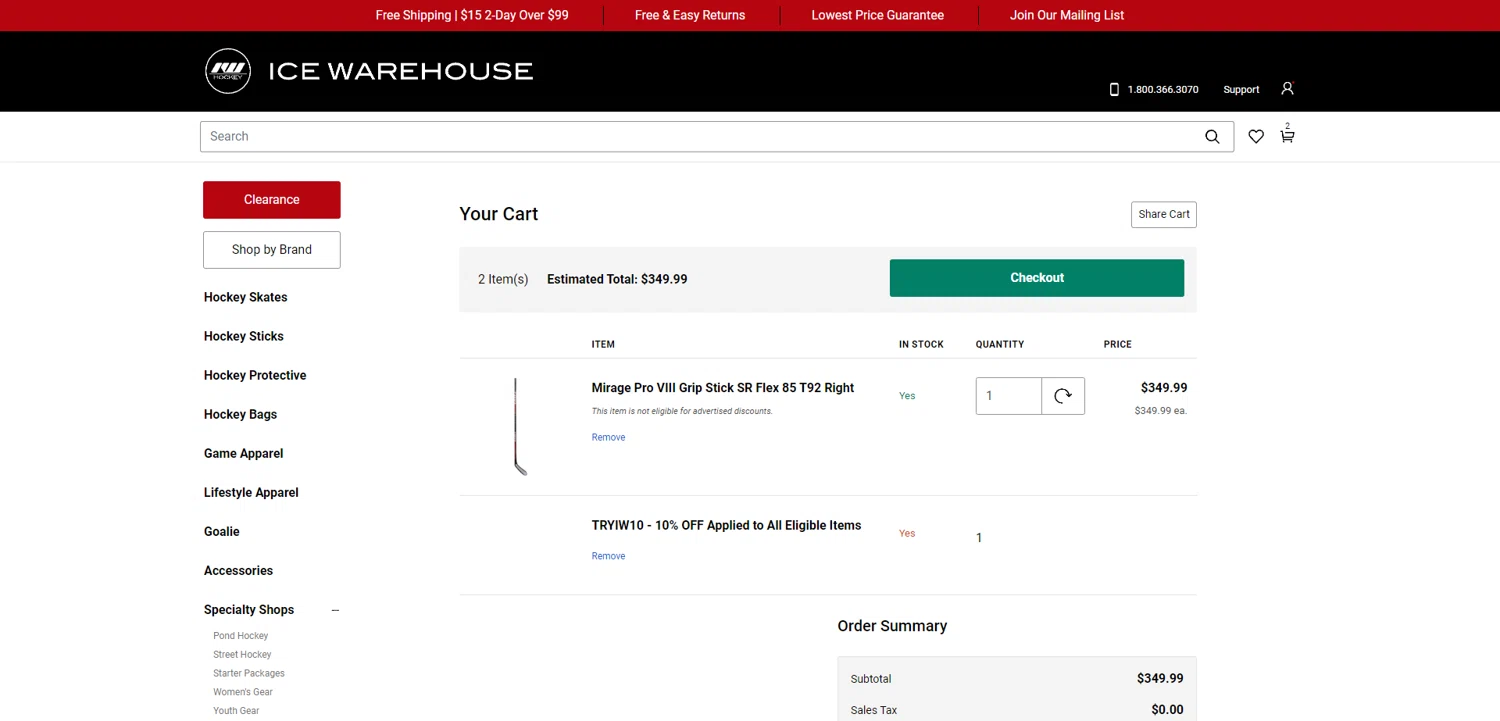This screenshot has width=1500, height=721.
Task: Open Join Our Mailing List link
Action: pos(1067,15)
